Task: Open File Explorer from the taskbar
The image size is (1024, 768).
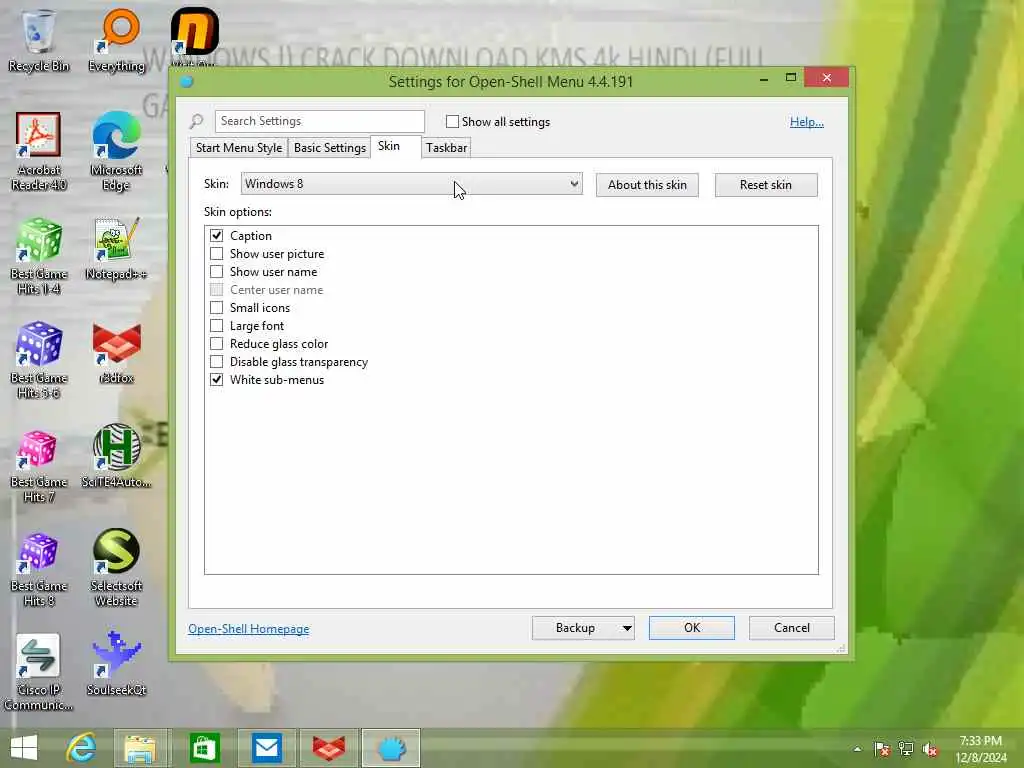Action: click(141, 748)
